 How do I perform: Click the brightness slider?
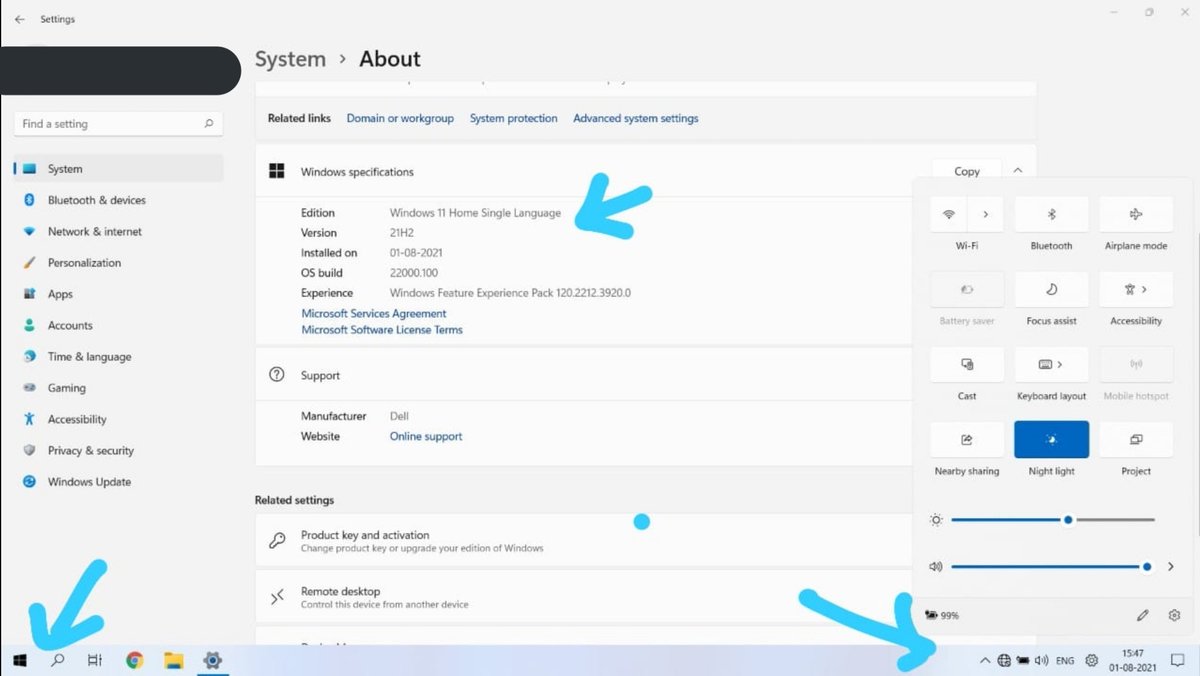pyautogui.click(x=1053, y=520)
